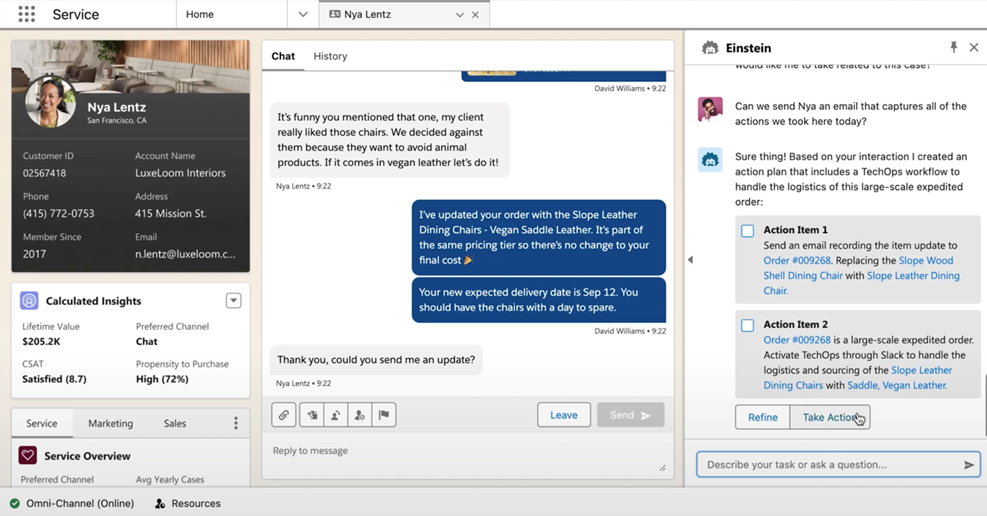Click the 415 Mission St. address
Viewport: 987px width, 516px height.
tap(171, 213)
